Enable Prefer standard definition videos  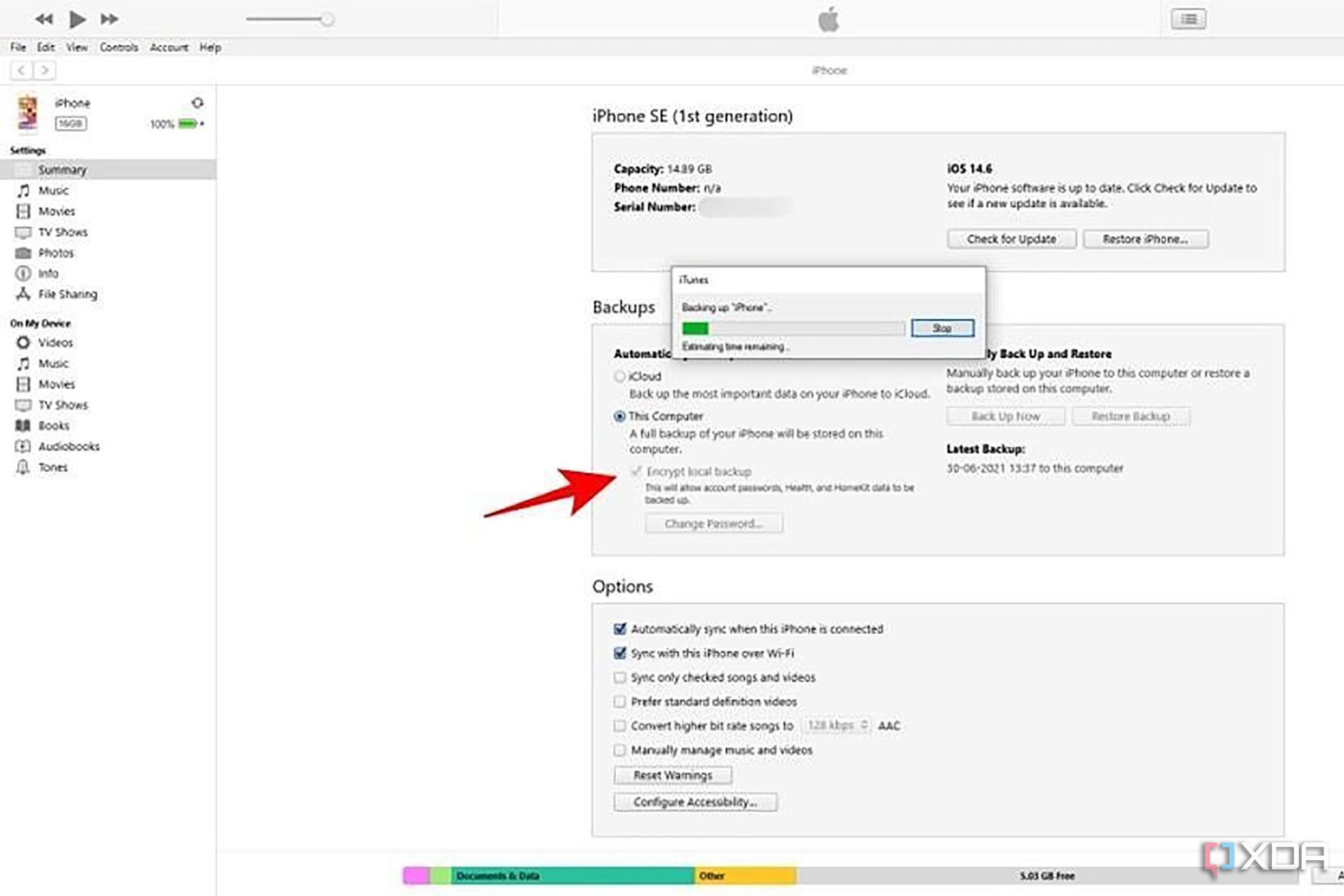[620, 701]
